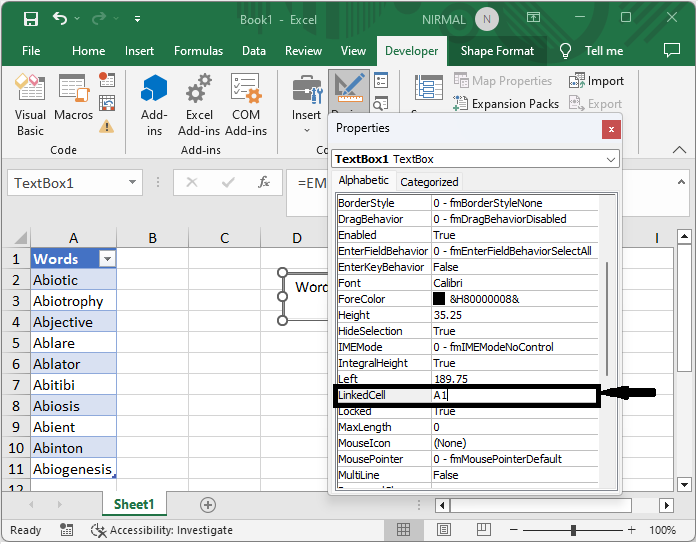Select cell containing Abiogenesis

pyautogui.click(x=73, y=469)
